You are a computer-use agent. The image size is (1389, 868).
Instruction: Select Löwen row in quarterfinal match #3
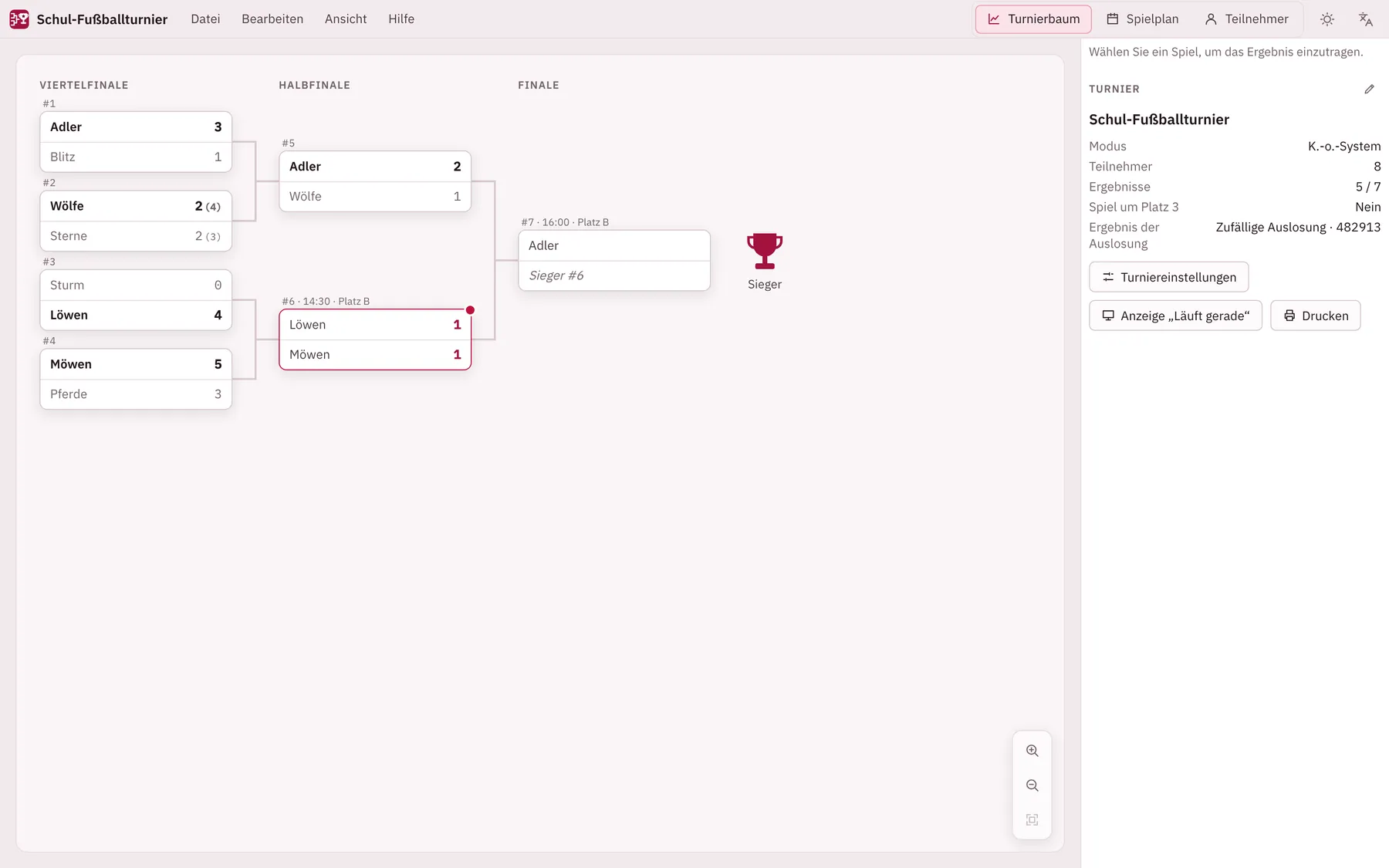pyautogui.click(x=136, y=316)
